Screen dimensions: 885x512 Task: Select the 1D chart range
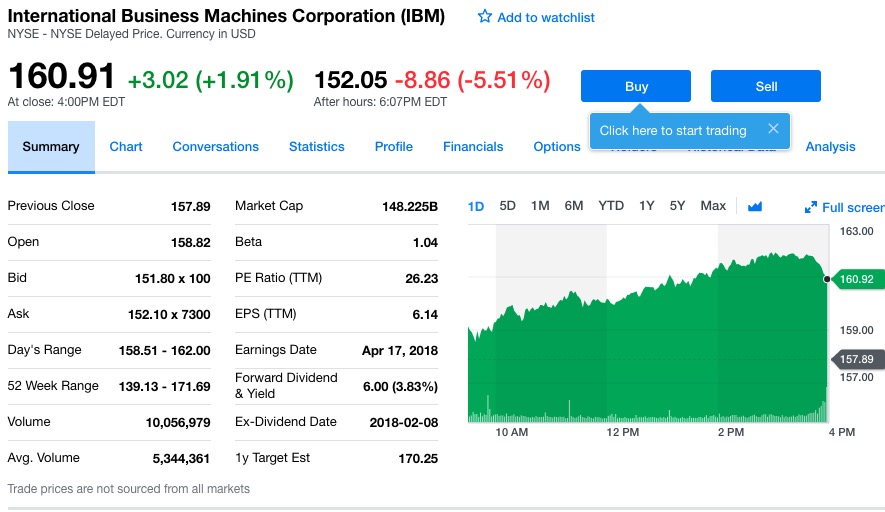476,206
